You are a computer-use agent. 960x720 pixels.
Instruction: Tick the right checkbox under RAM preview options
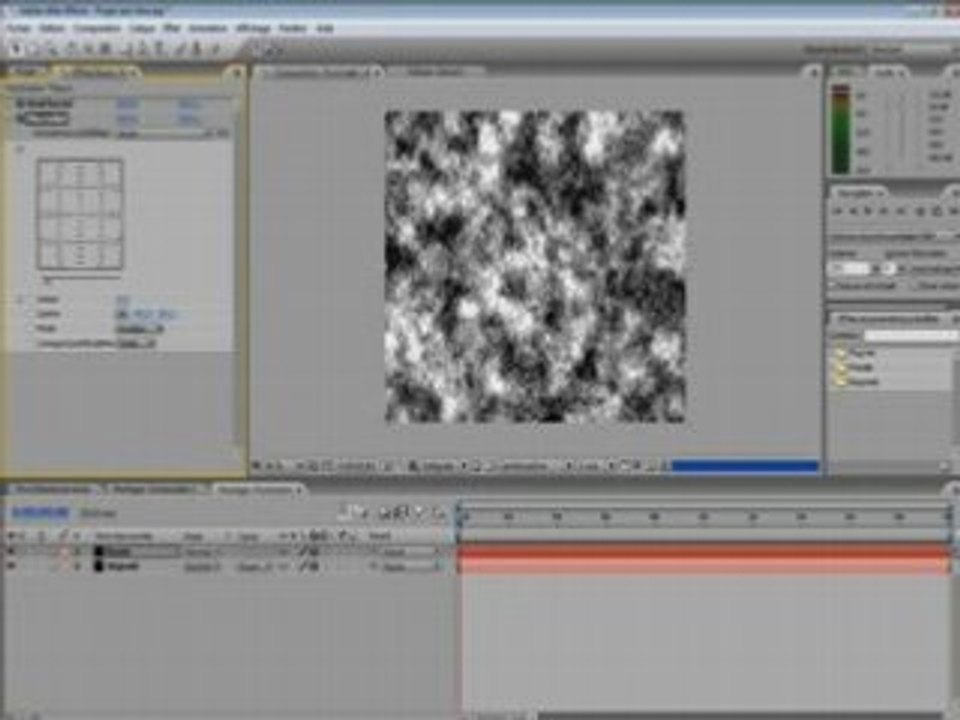pos(913,285)
